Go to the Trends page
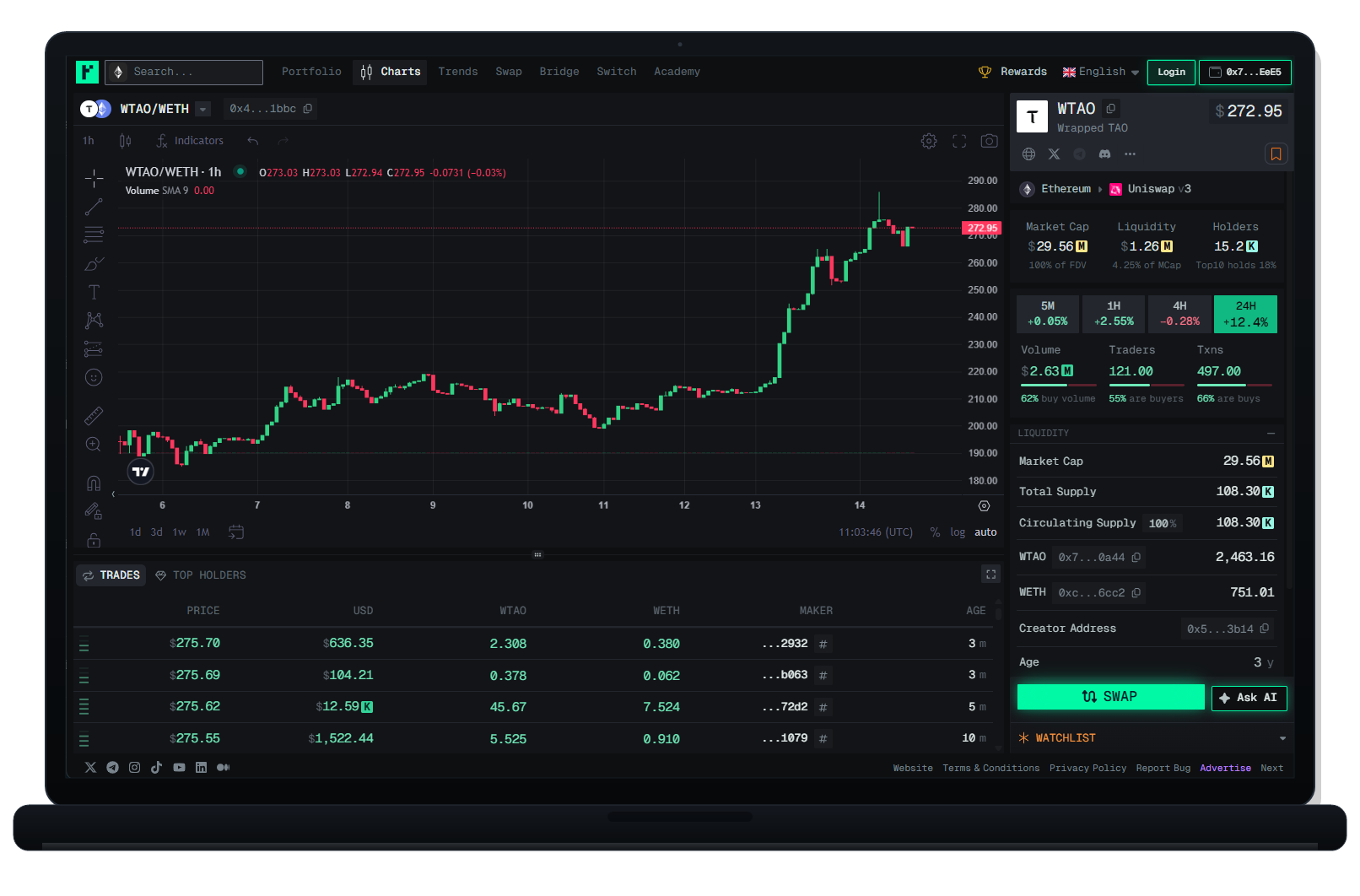The width and height of the screenshot is (1360, 896). tap(458, 72)
